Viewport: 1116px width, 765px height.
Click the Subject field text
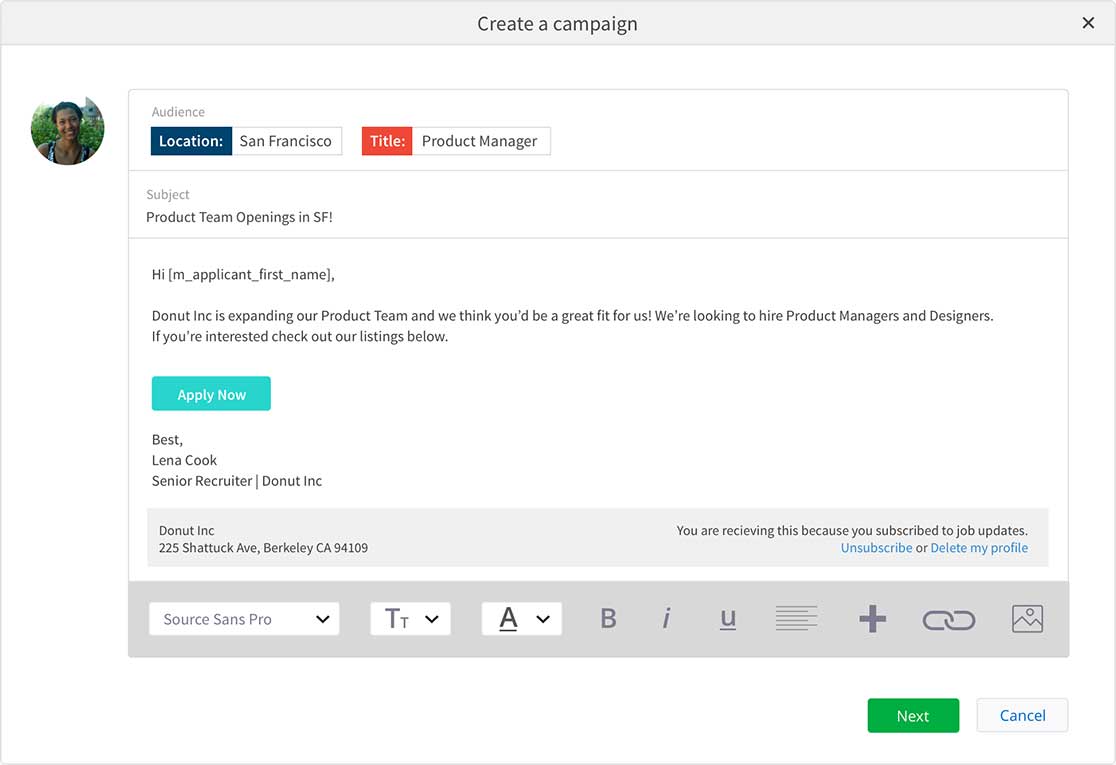239,217
